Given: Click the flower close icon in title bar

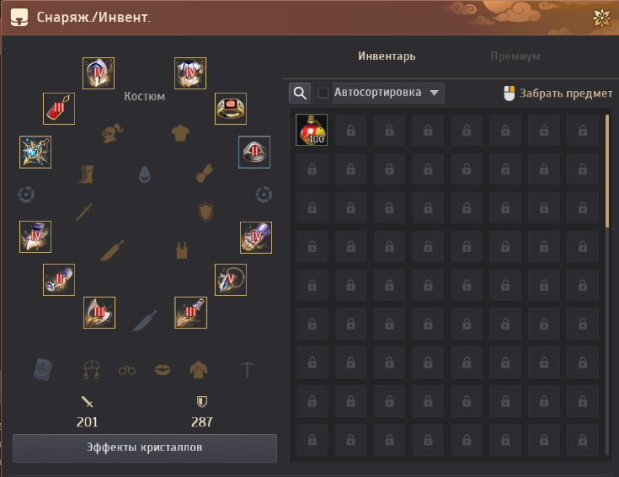Looking at the screenshot, I should tap(602, 17).
